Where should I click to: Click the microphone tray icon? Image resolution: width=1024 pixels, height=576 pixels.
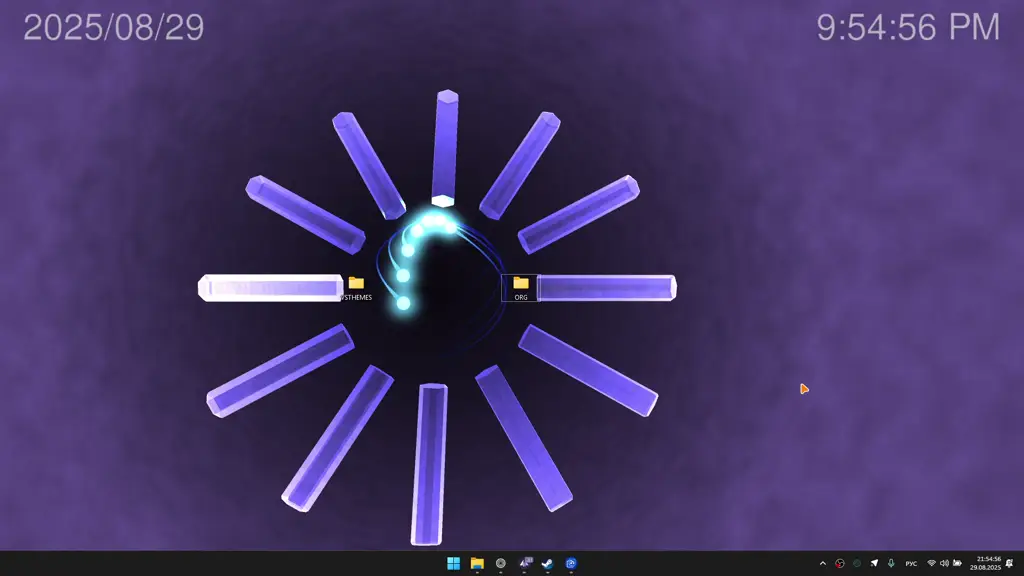point(891,563)
